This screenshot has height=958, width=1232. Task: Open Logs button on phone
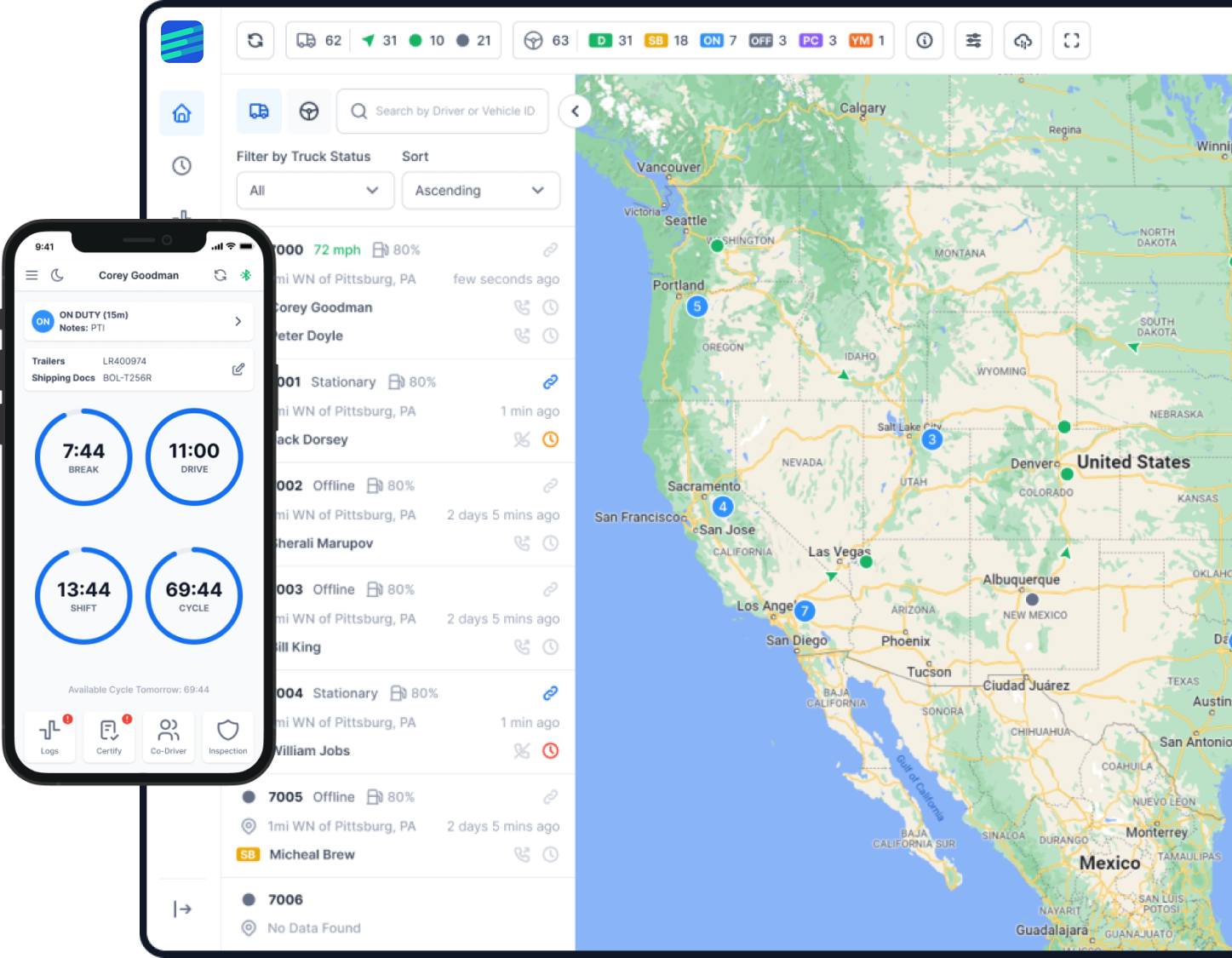coord(50,737)
